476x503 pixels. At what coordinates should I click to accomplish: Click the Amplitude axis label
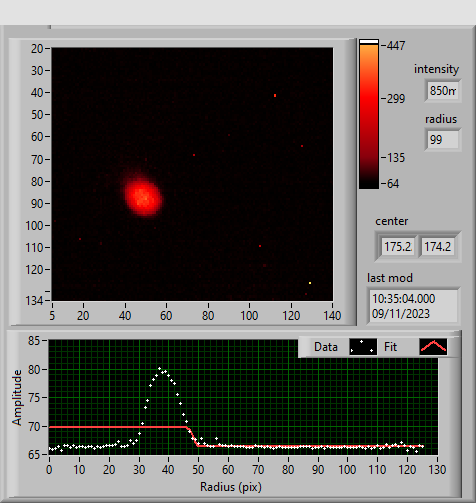coord(17,397)
